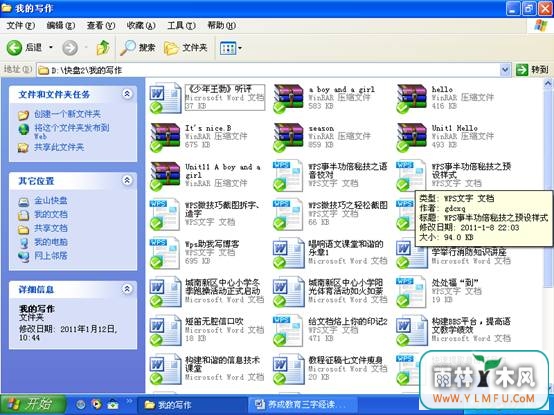Open 网上邻居 location link
The width and height of the screenshot is (554, 415).
point(51,256)
